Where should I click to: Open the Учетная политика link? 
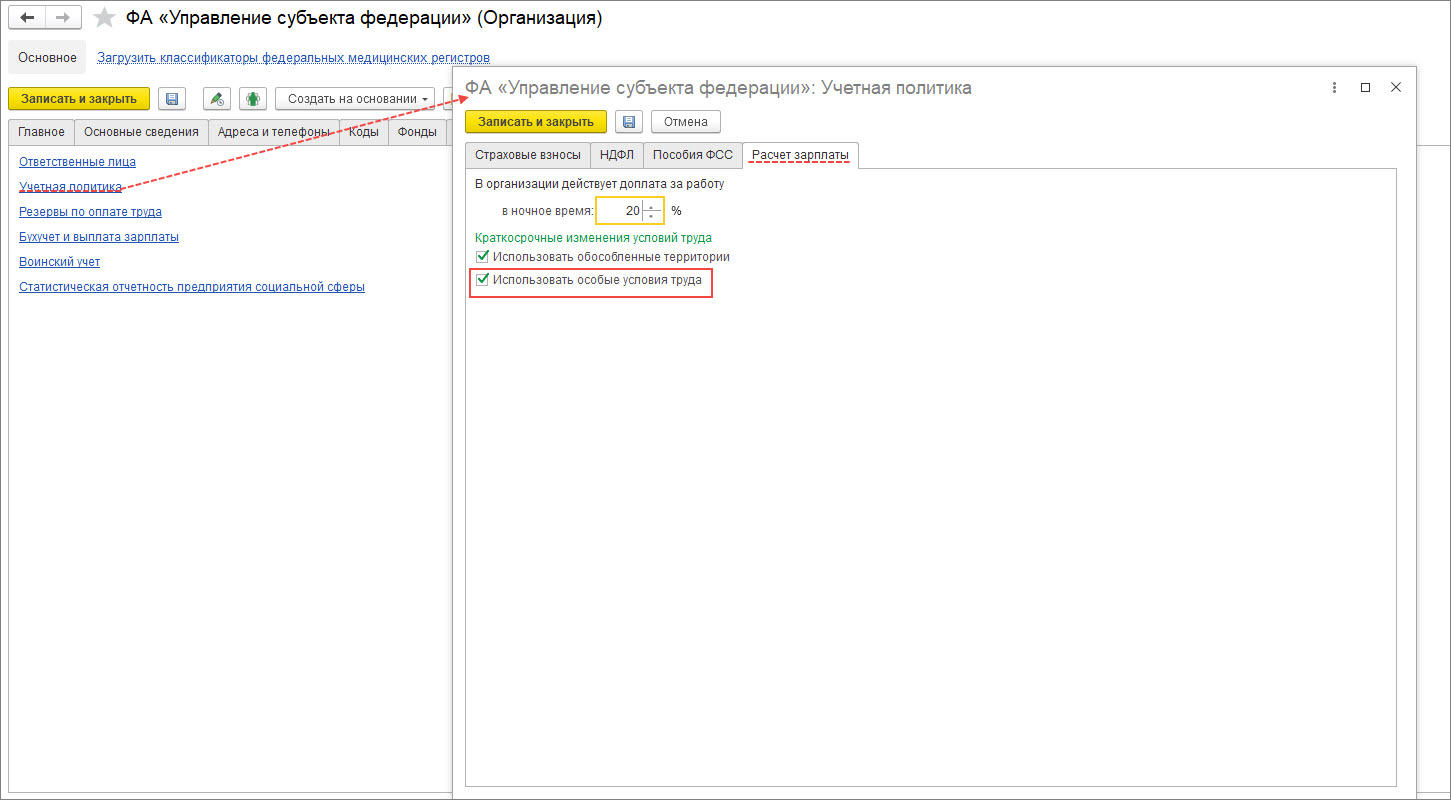(70, 186)
